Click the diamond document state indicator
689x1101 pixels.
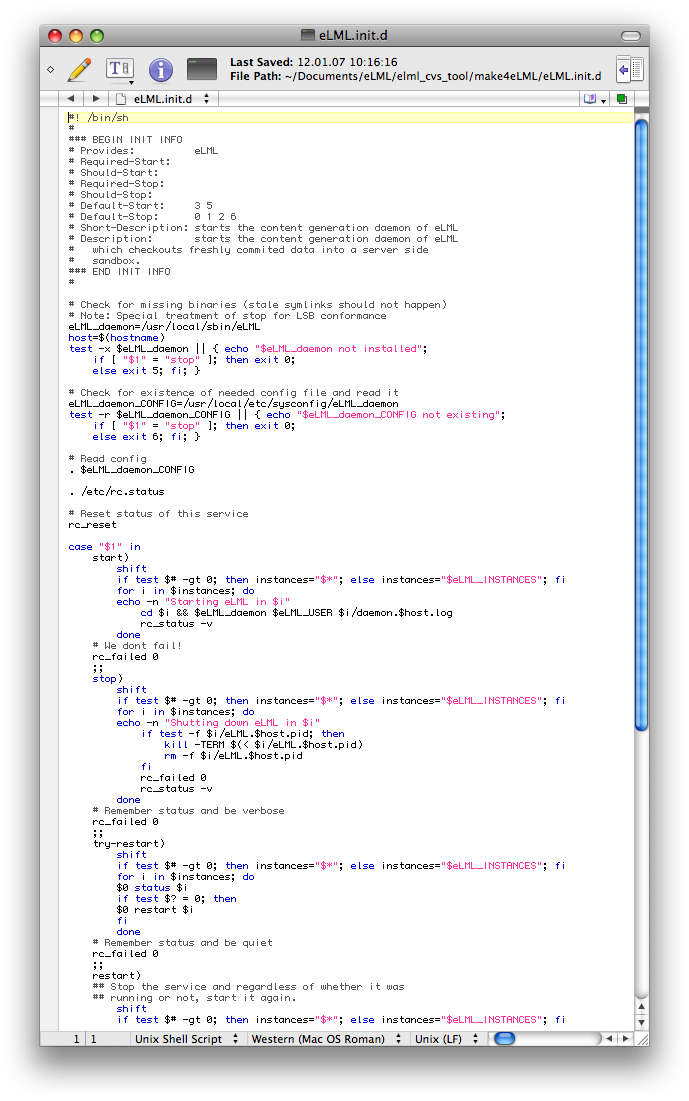[51, 70]
